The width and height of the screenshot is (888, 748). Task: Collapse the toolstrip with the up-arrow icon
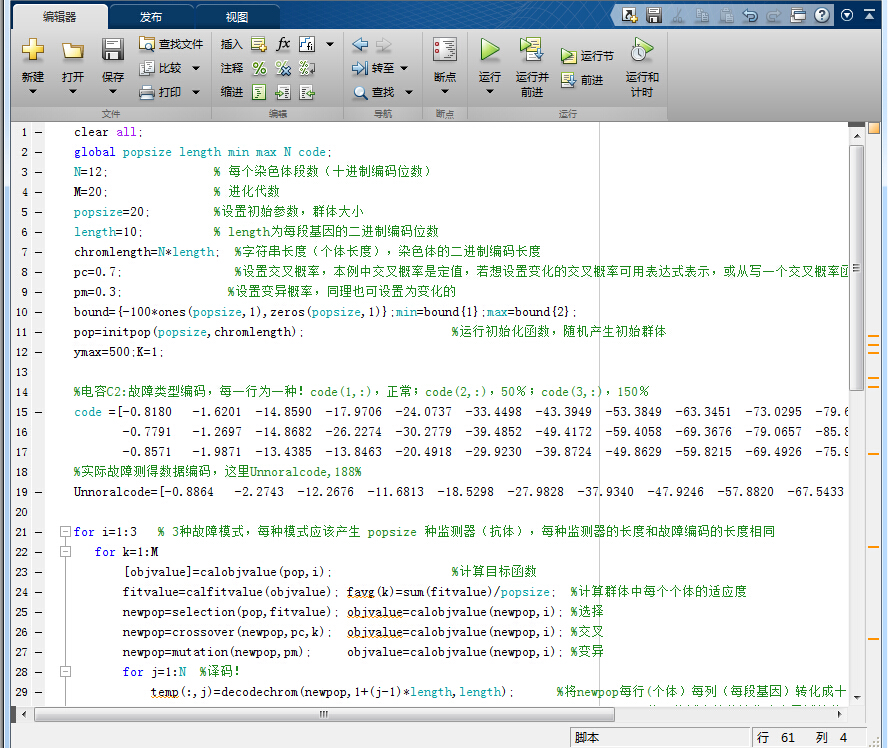click(869, 15)
